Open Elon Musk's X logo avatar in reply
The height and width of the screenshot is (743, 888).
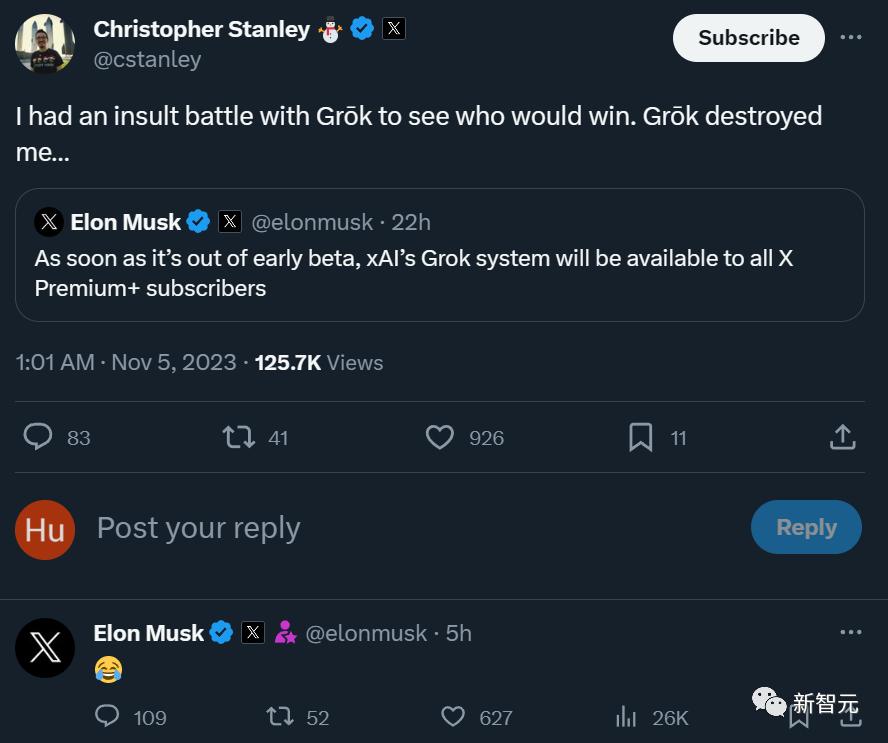pyautogui.click(x=45, y=647)
